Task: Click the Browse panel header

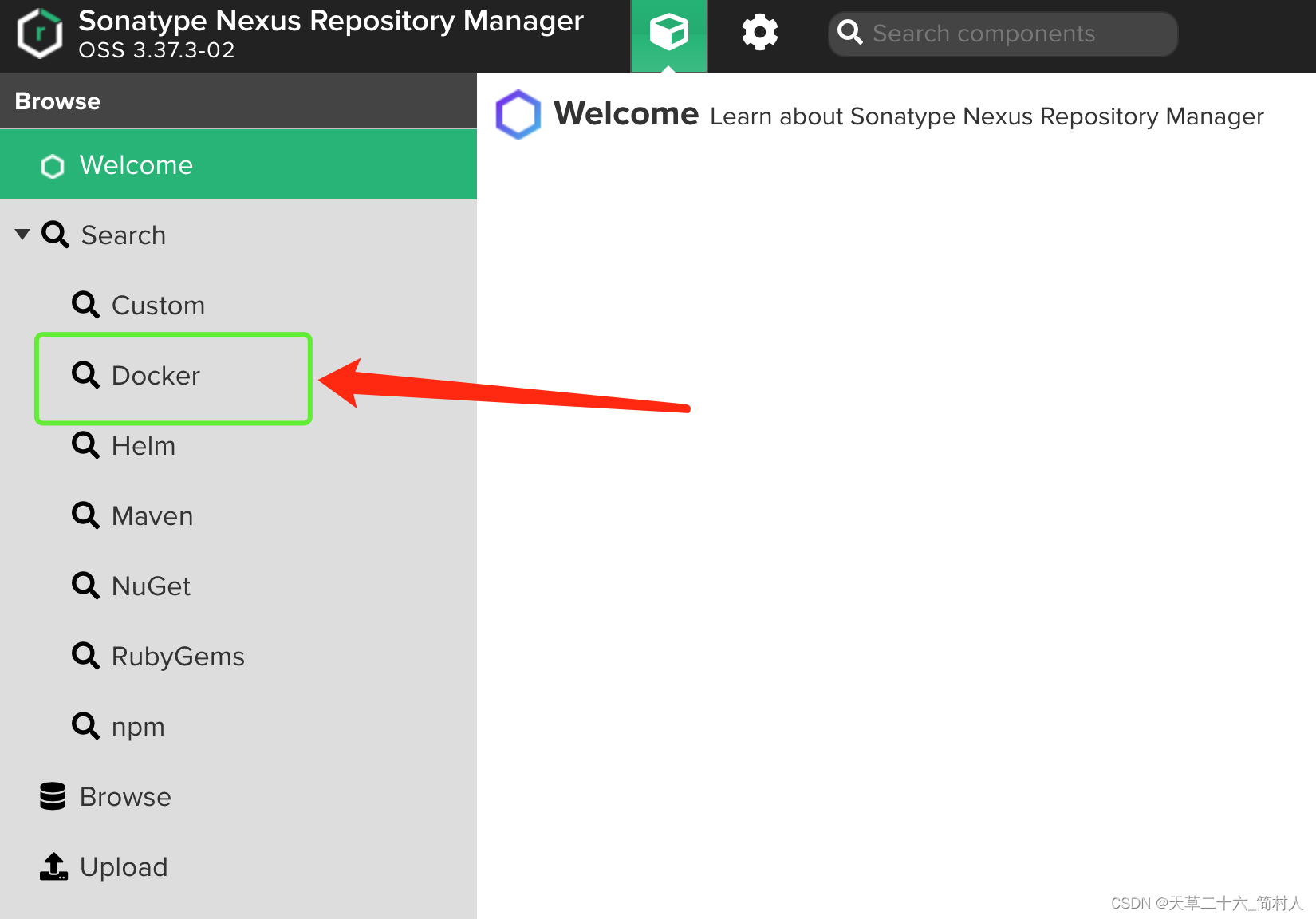Action: (x=238, y=101)
